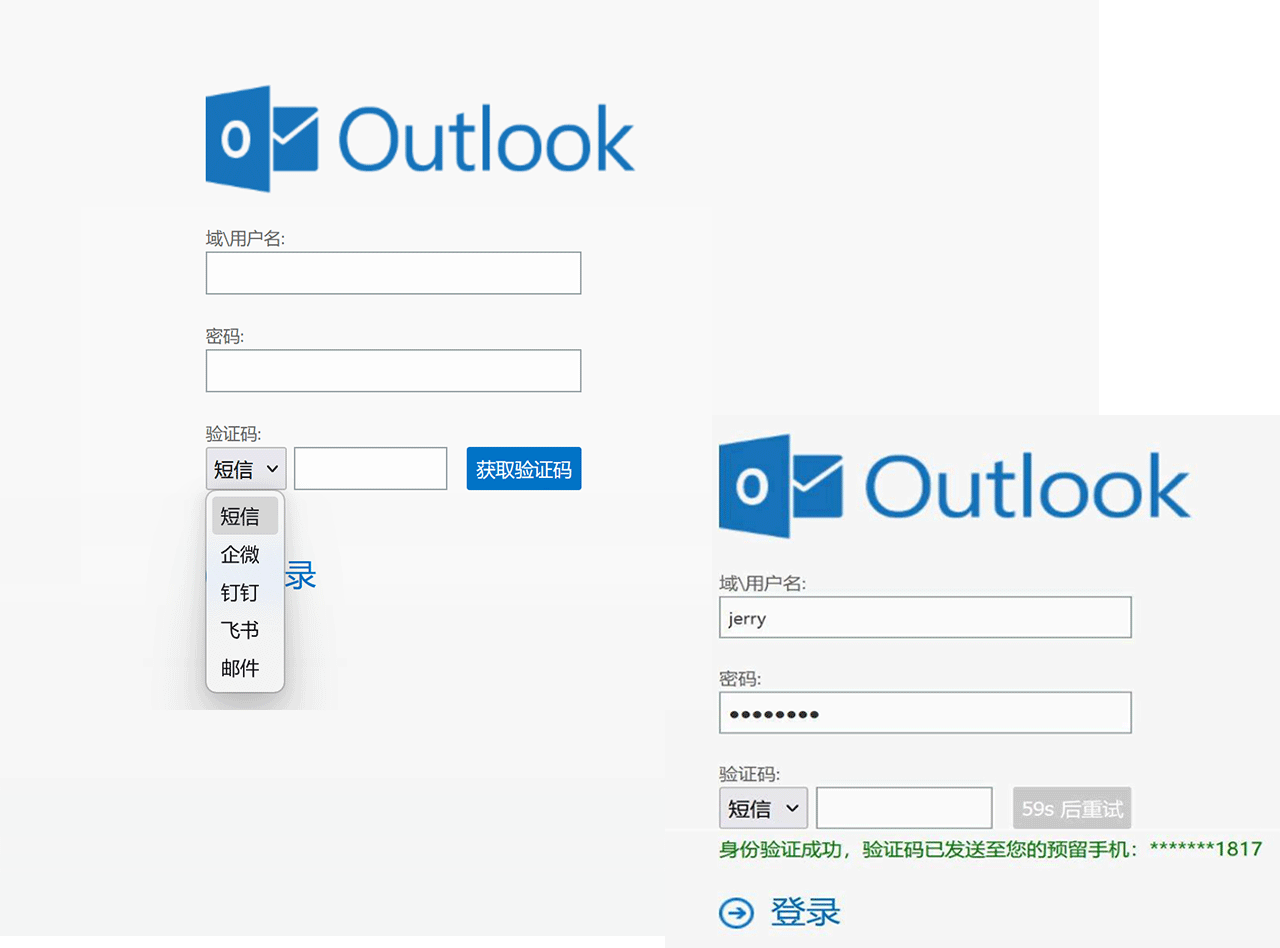Click the empty 域\用户名 input field

pyautogui.click(x=393, y=273)
